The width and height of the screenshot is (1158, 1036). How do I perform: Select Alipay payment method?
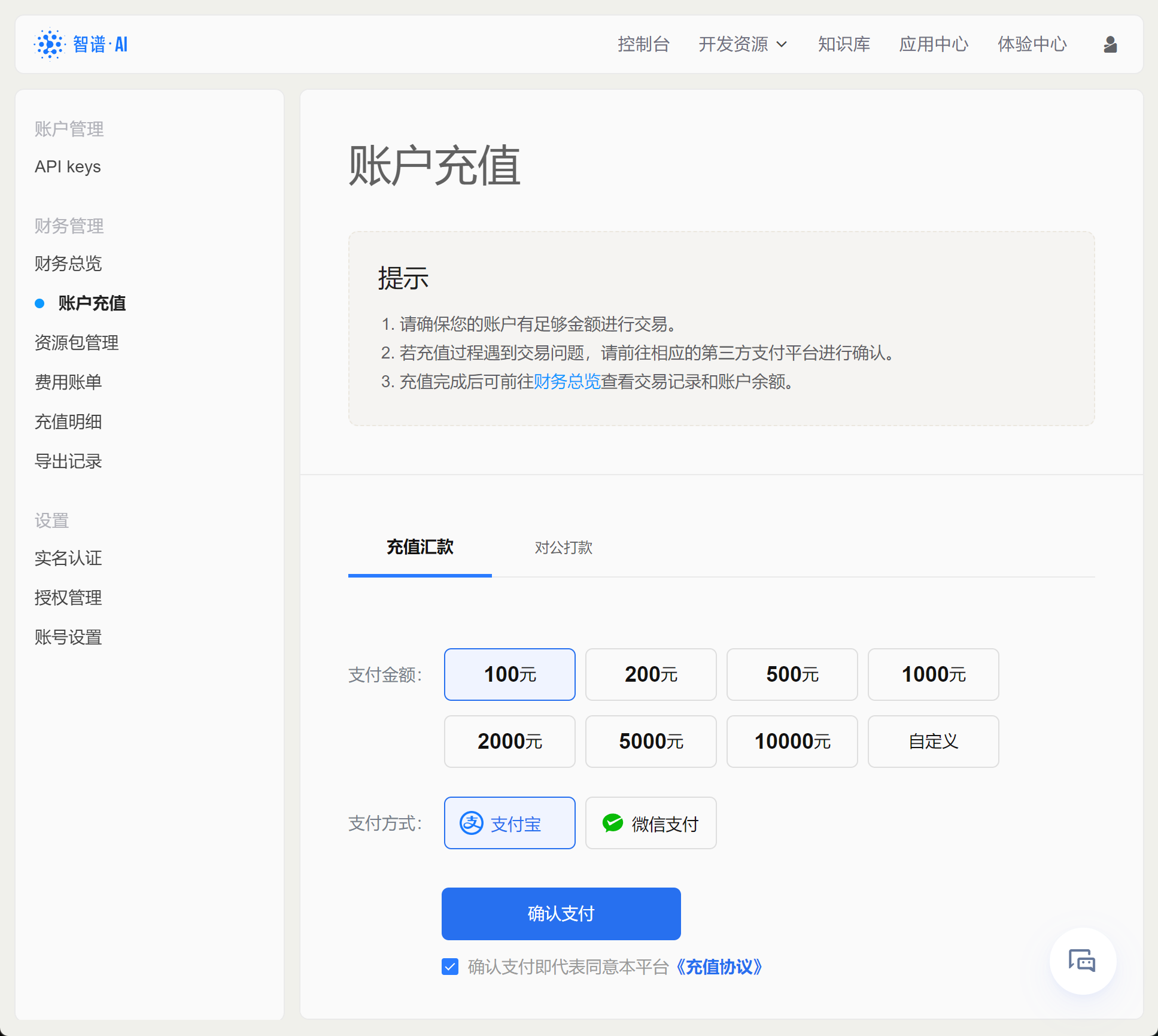coord(509,823)
